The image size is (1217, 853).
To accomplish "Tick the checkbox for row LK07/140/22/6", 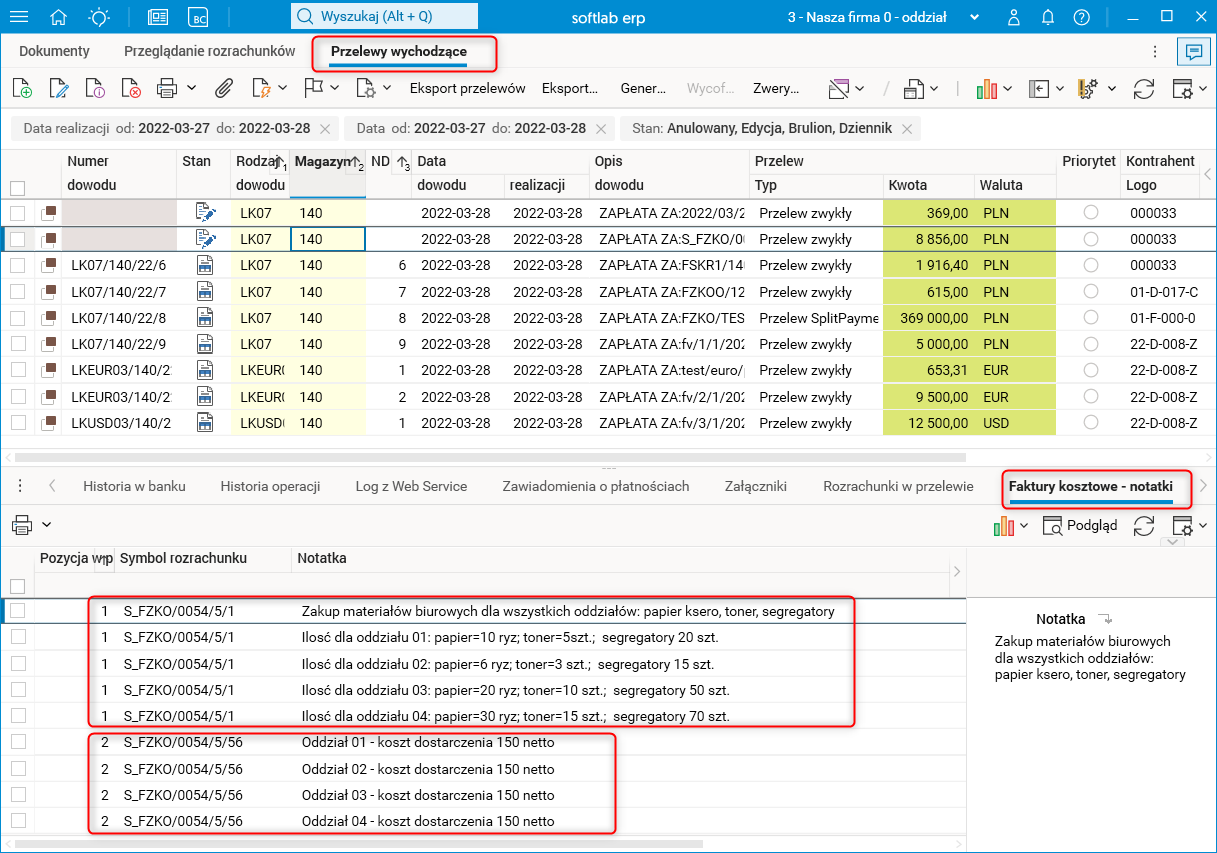I will tap(18, 266).
